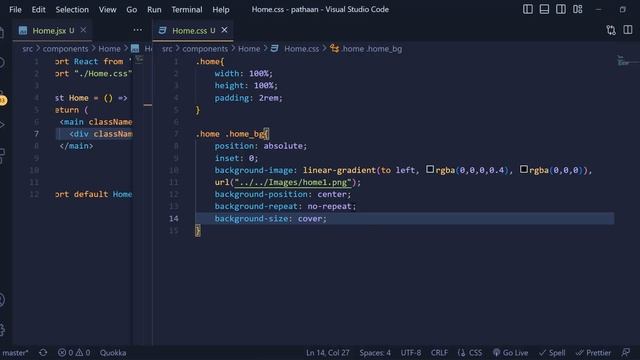The height and width of the screenshot is (360, 640).
Task: Follow the ../../Images/home1.png link
Action: pyautogui.click(x=293, y=182)
